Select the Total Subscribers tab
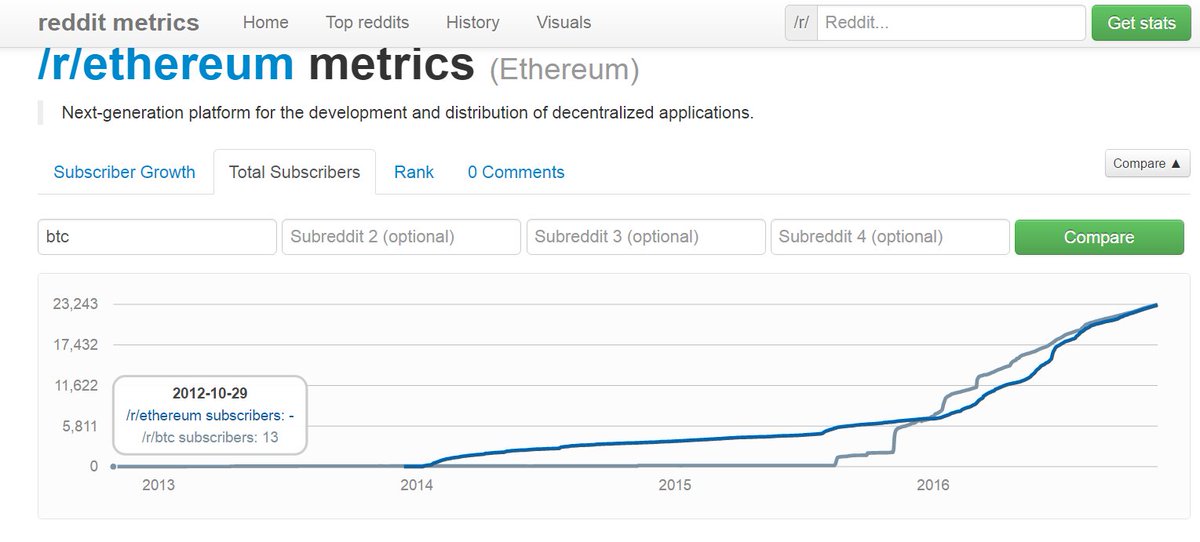 coord(294,172)
